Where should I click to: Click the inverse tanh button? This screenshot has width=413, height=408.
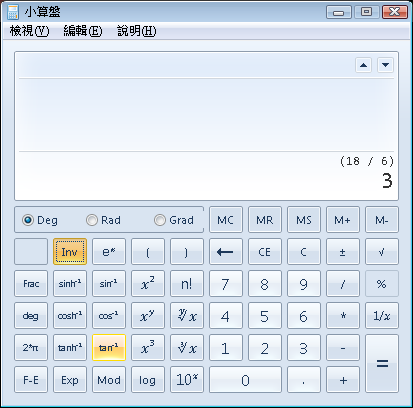click(x=70, y=348)
